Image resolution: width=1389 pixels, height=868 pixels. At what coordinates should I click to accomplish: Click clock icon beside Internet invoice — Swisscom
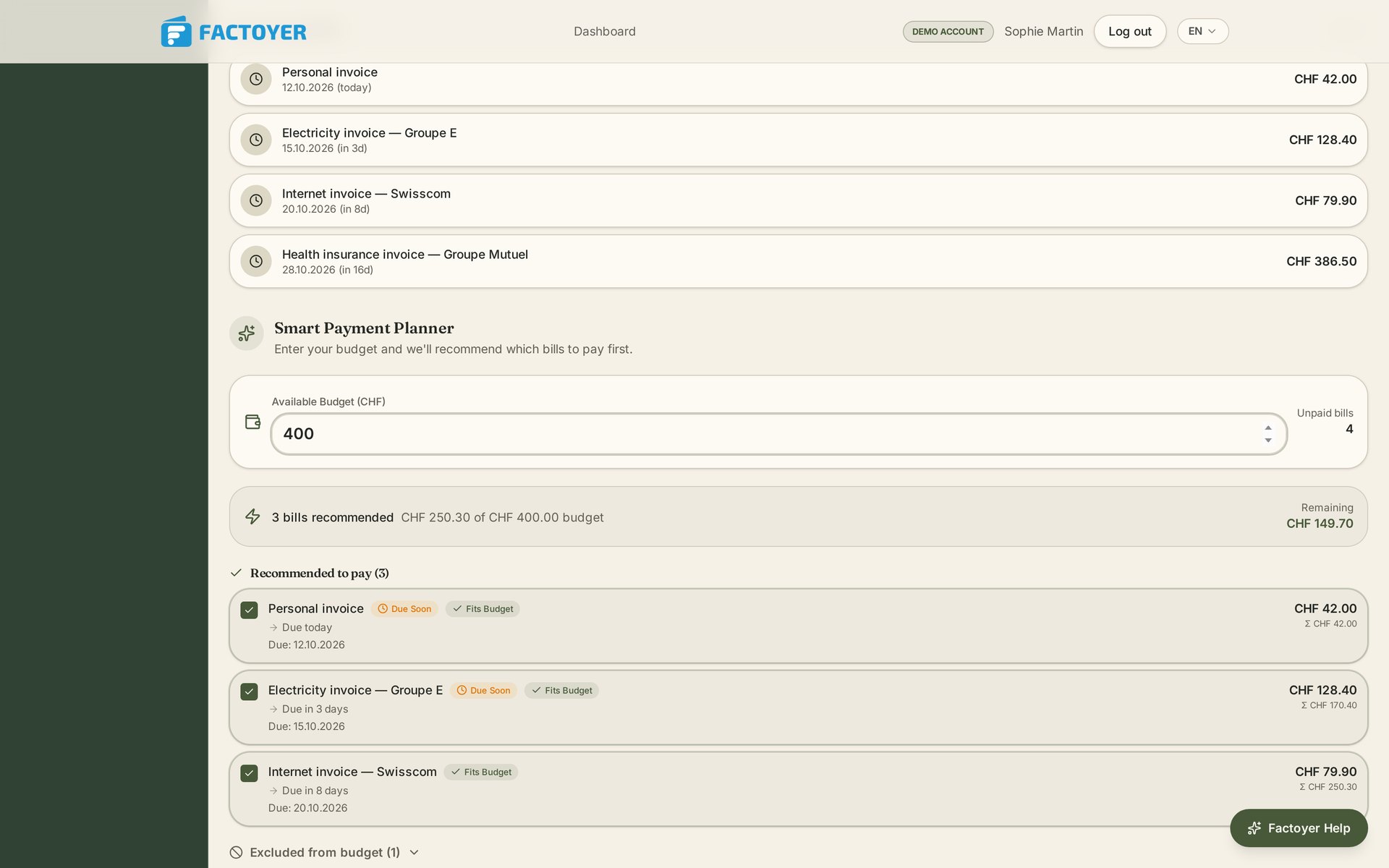256,200
